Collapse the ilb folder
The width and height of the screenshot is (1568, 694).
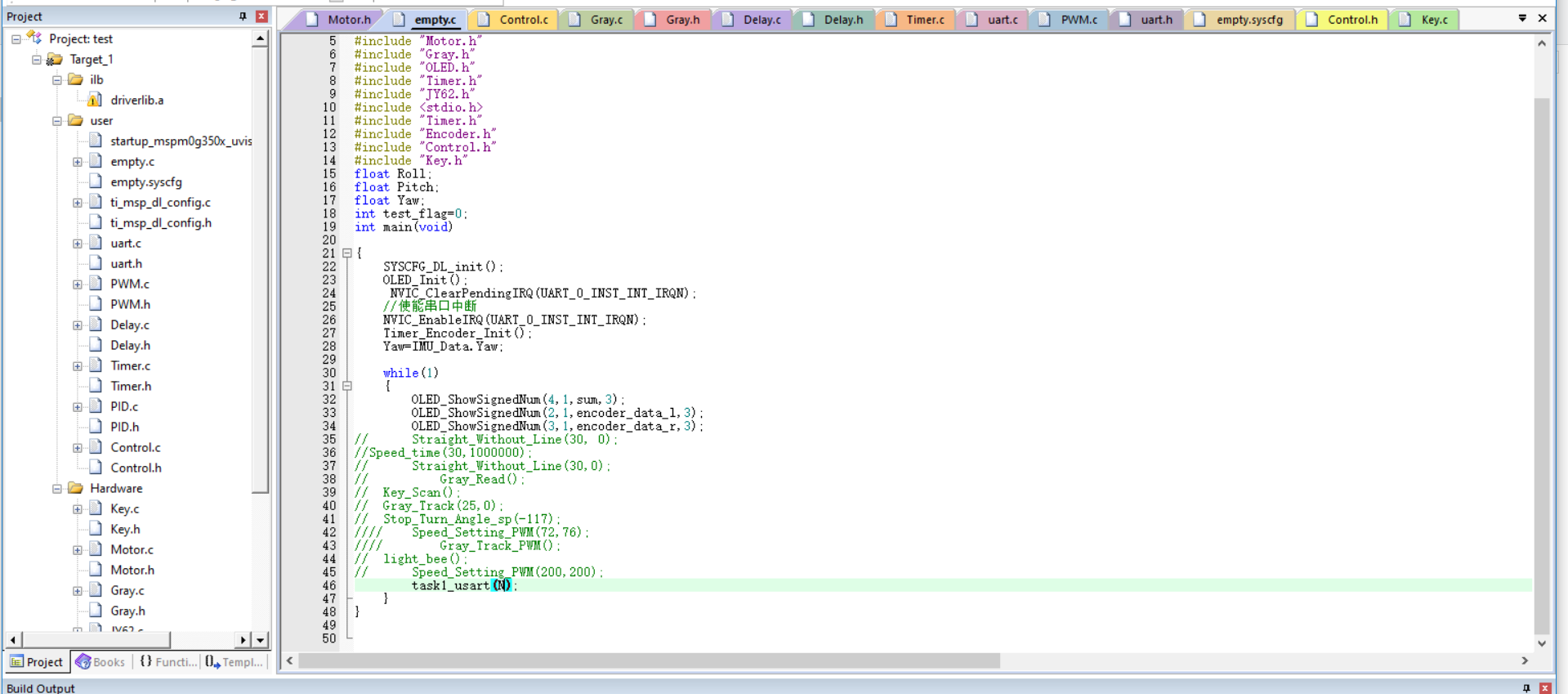coord(57,79)
